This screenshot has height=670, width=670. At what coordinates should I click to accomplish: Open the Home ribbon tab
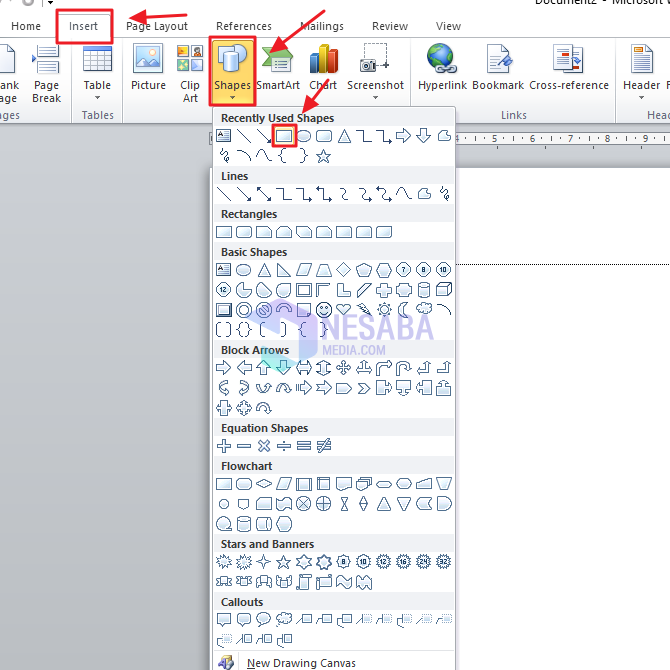point(26,26)
